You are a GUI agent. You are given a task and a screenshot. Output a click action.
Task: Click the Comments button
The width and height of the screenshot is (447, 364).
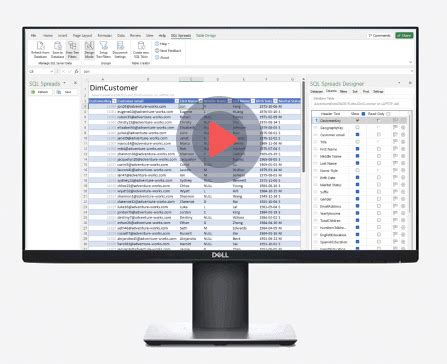[x=379, y=35]
